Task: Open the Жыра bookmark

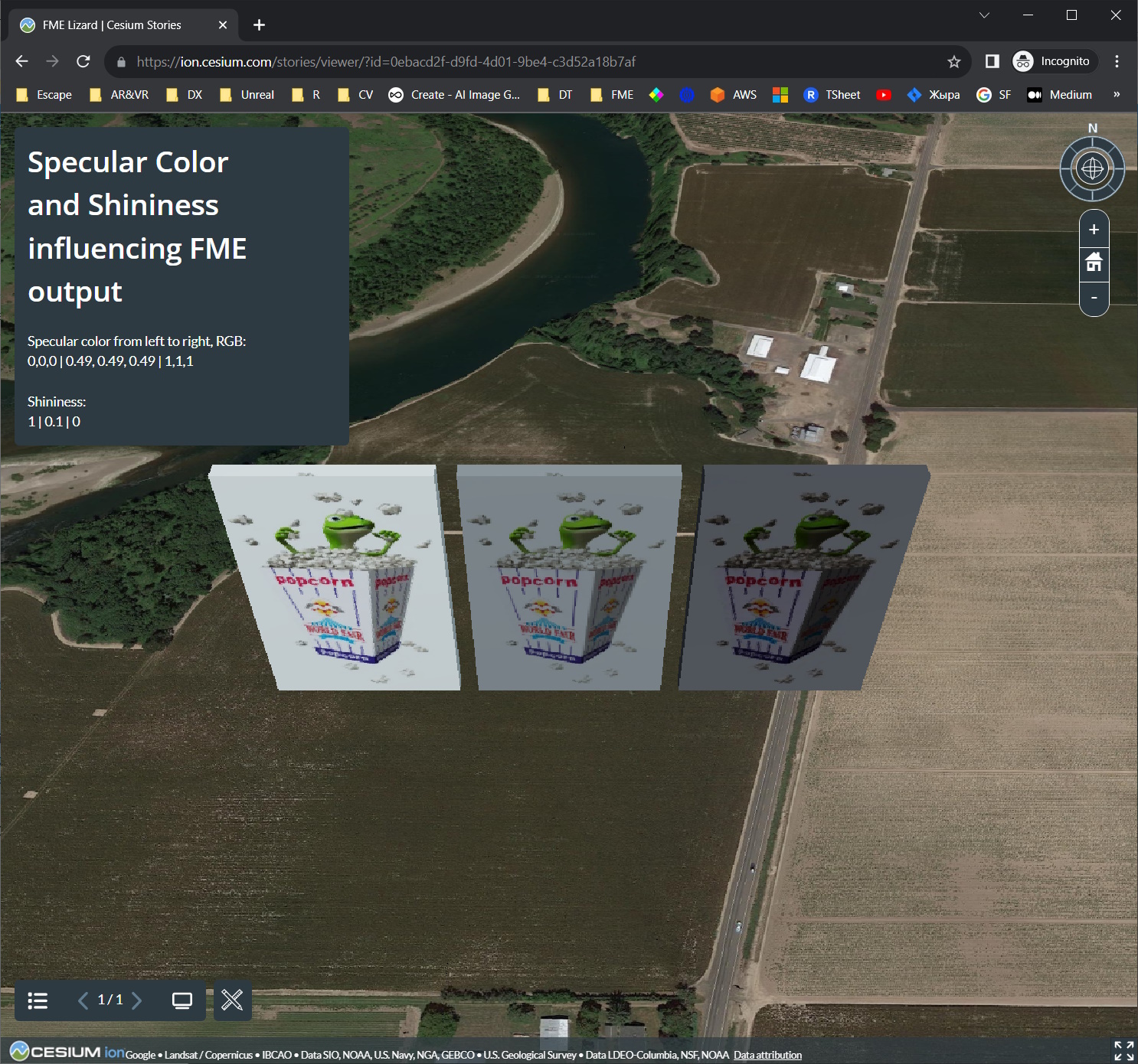Action: coord(934,95)
